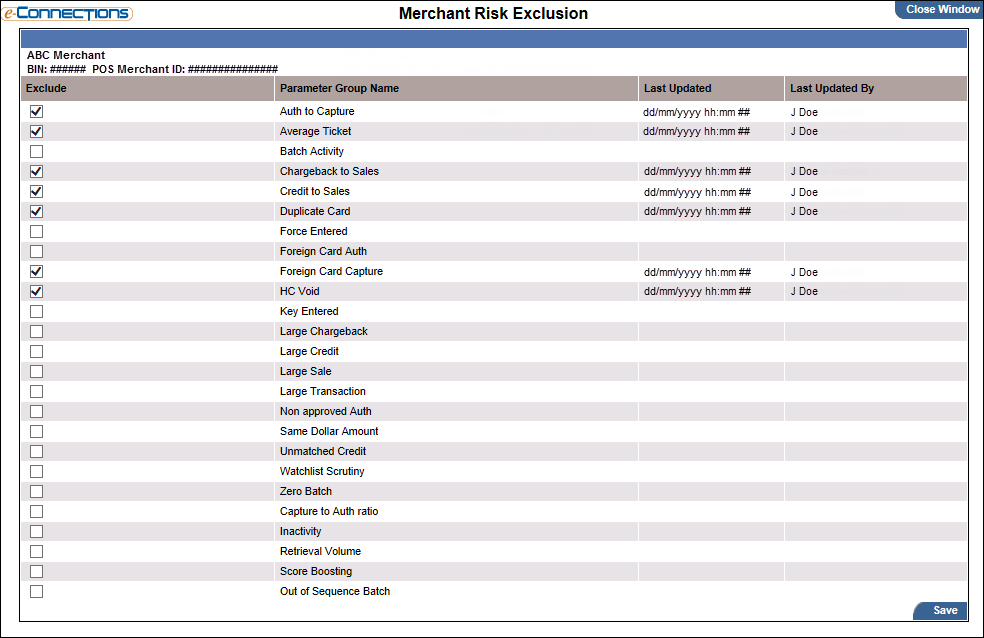Image resolution: width=984 pixels, height=638 pixels.
Task: Click the Close Window button
Action: click(x=941, y=9)
